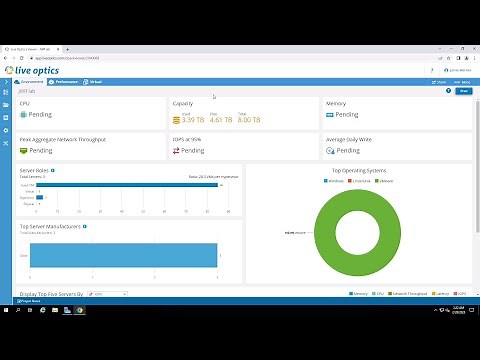Image resolution: width=480 pixels, height=360 pixels.
Task: Click the Chrome icon in taskbar
Action: point(79,310)
